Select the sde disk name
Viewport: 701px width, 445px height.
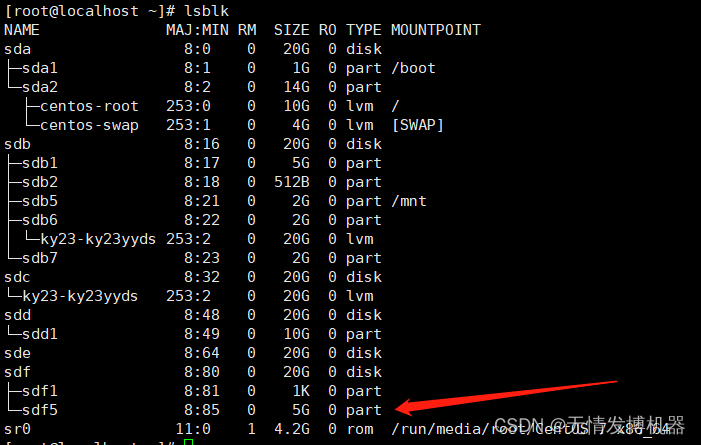(x=17, y=353)
